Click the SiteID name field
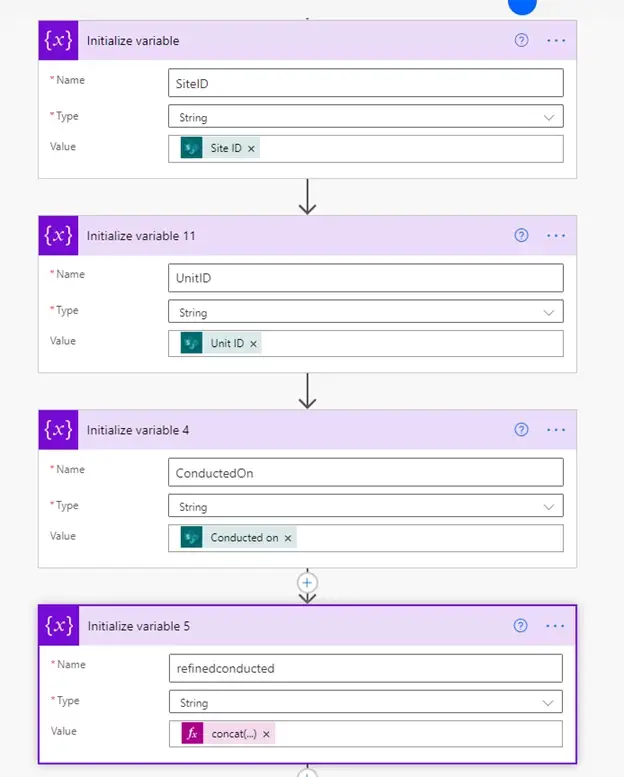The height and width of the screenshot is (777, 624). tap(366, 83)
